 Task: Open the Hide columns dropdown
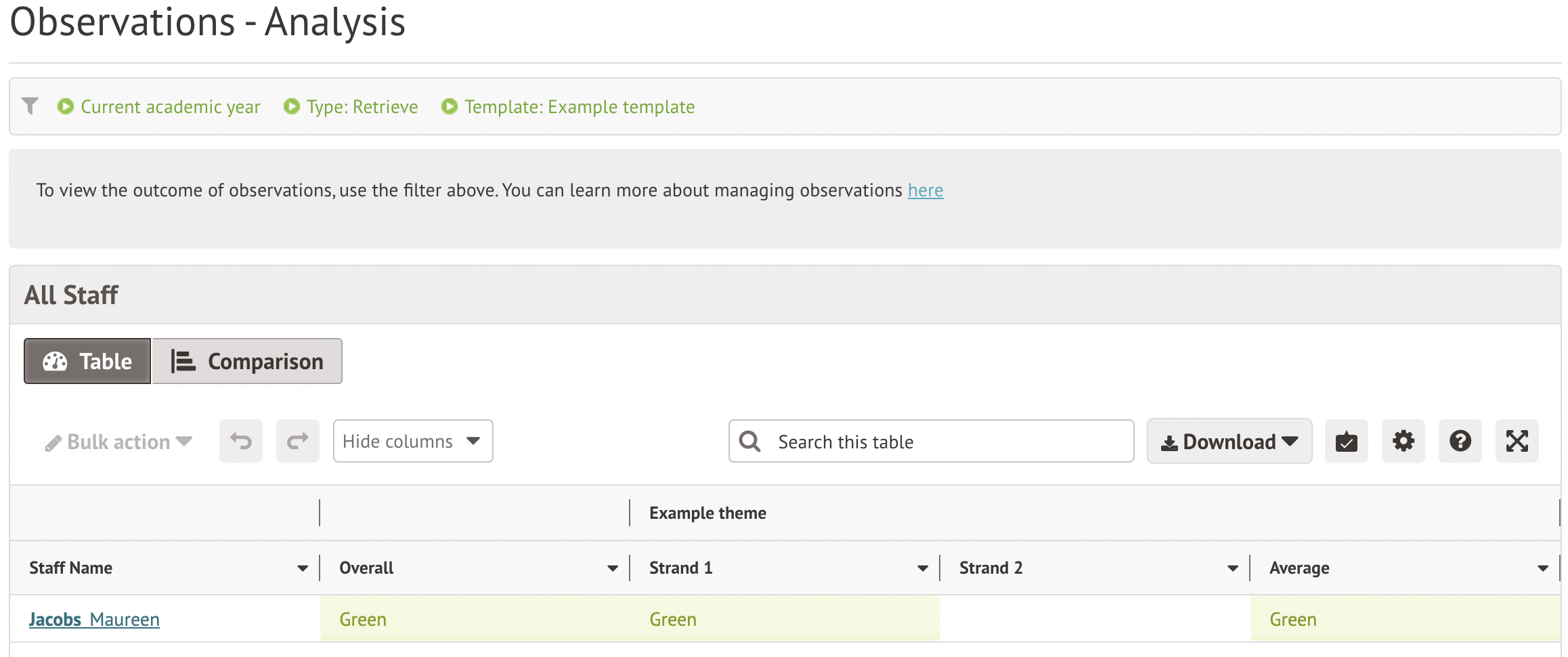412,442
